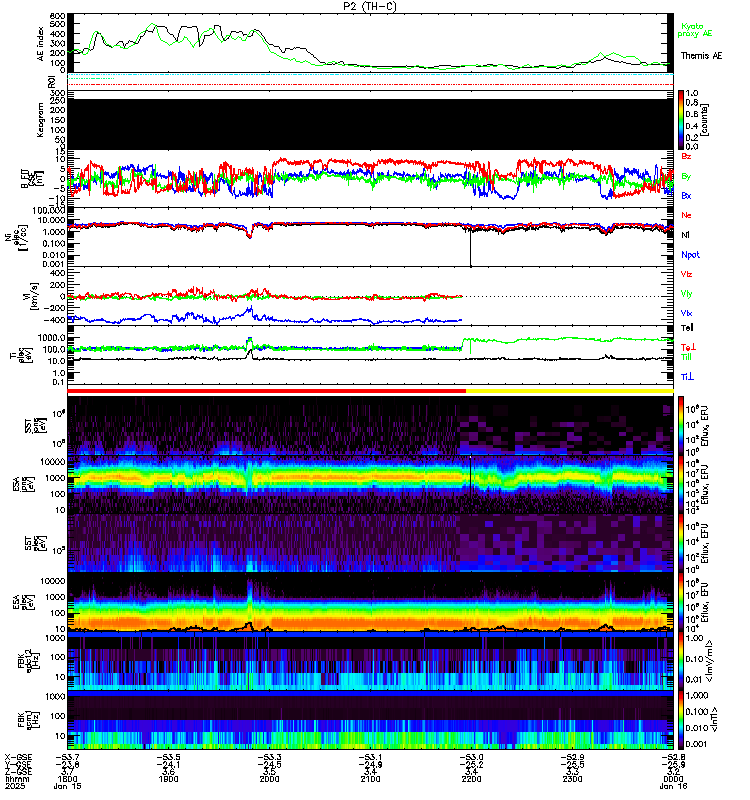Click the green By legend label
Viewport: 750px width, 800px height.
(686, 176)
